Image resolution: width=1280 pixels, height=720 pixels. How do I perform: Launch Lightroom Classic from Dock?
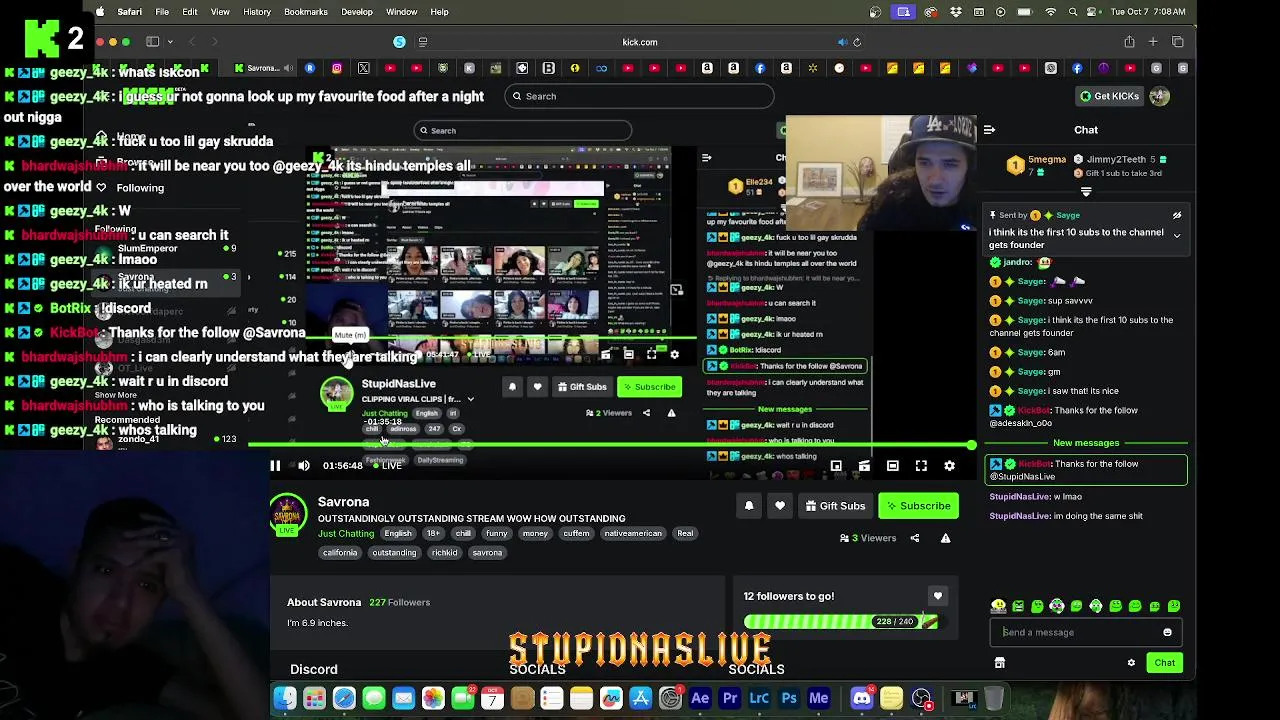pos(759,698)
